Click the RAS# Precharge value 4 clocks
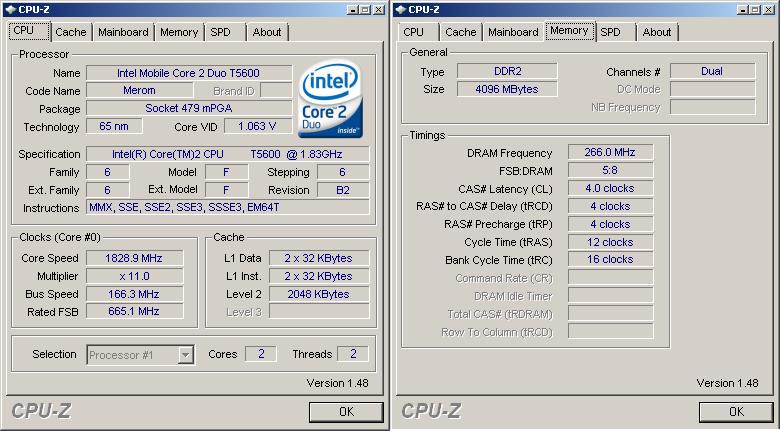The height and width of the screenshot is (431, 781). tap(610, 224)
